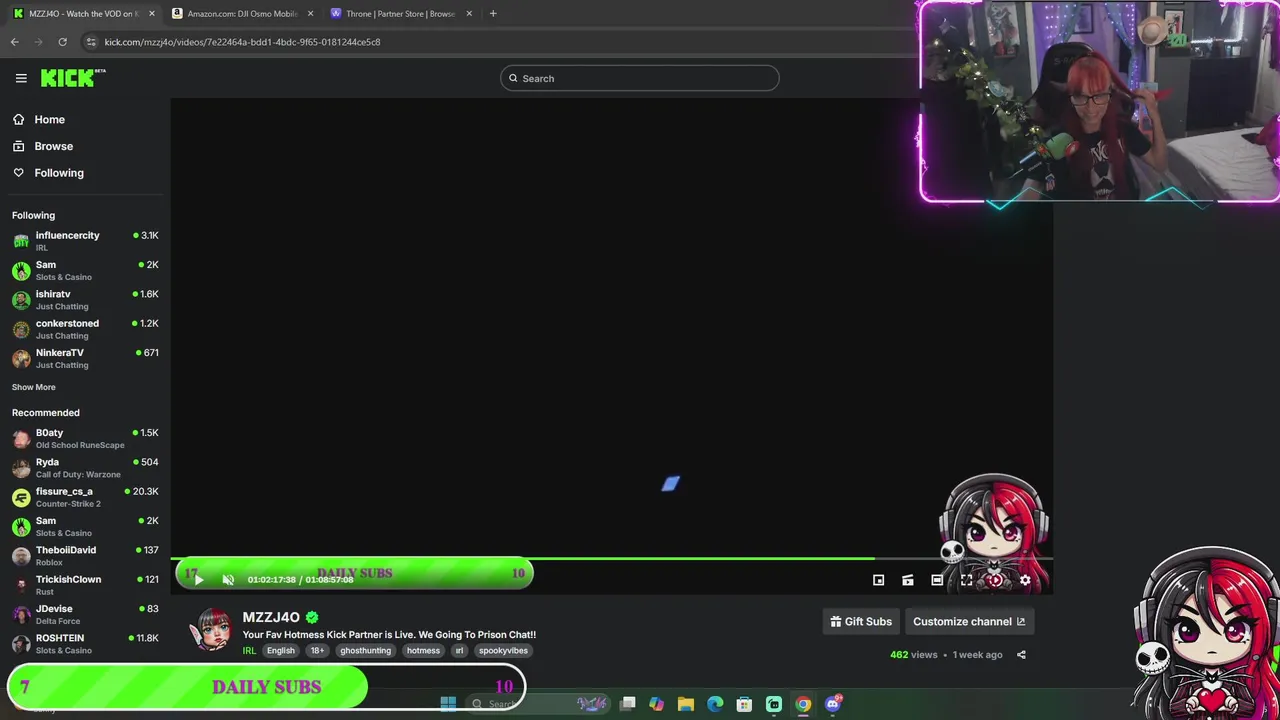This screenshot has height=720, width=1280.
Task: Open B0aty recommended channel
Action: (x=85, y=438)
